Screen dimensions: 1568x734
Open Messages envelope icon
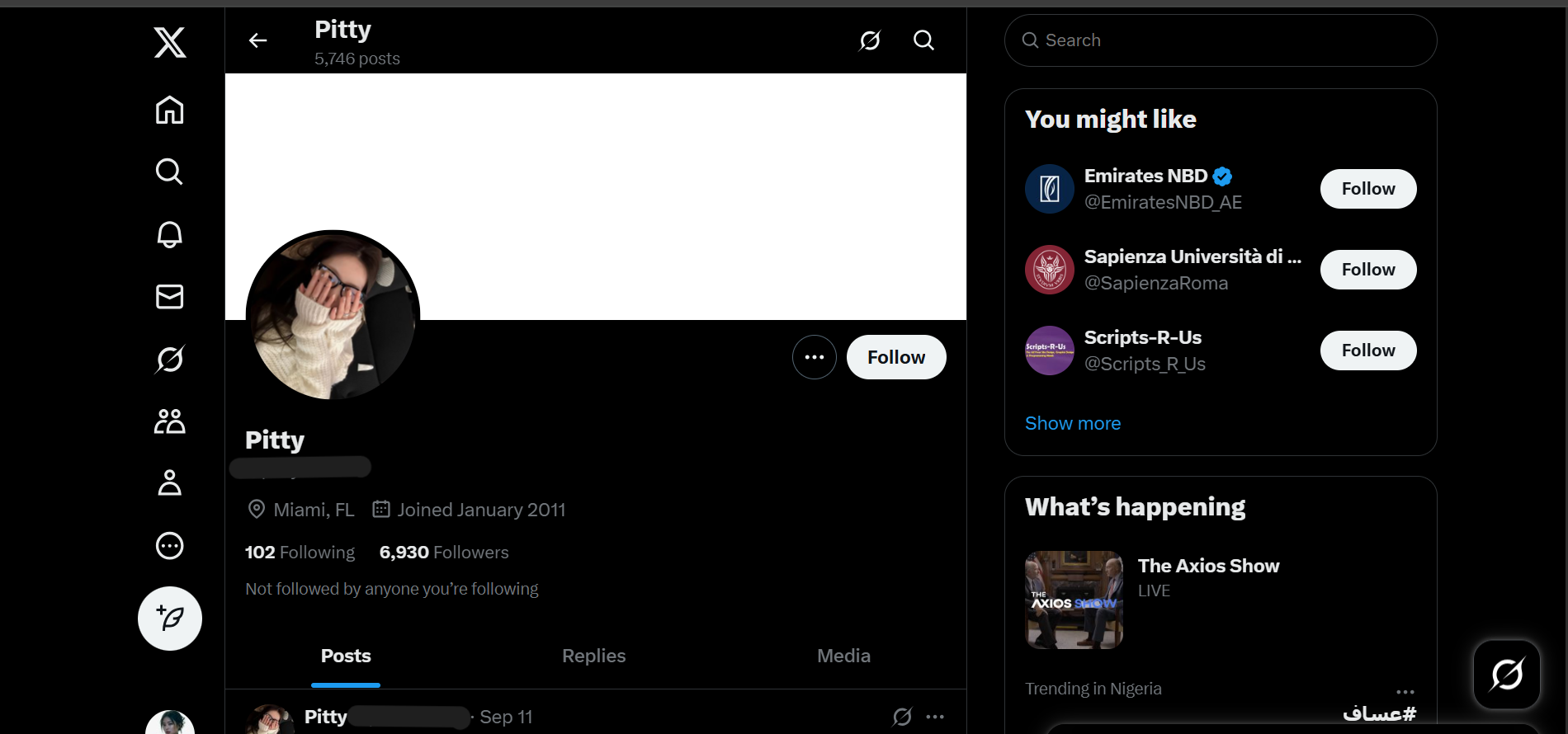tap(170, 296)
